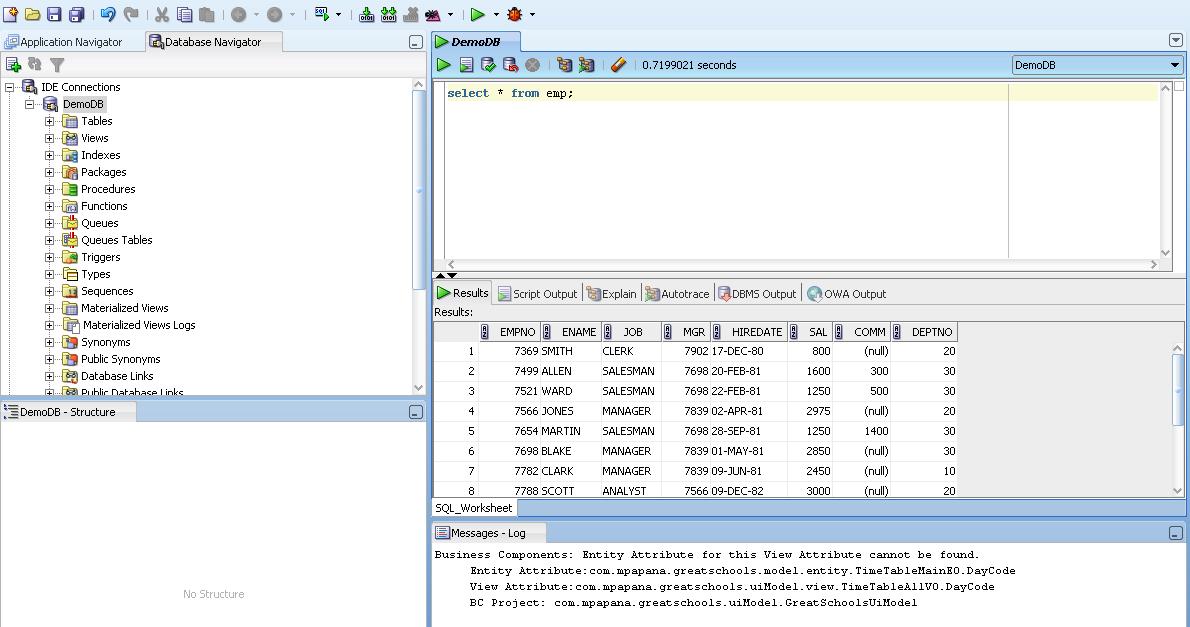The image size is (1190, 627).
Task: Sort by the ENAME column header
Action: (x=569, y=332)
